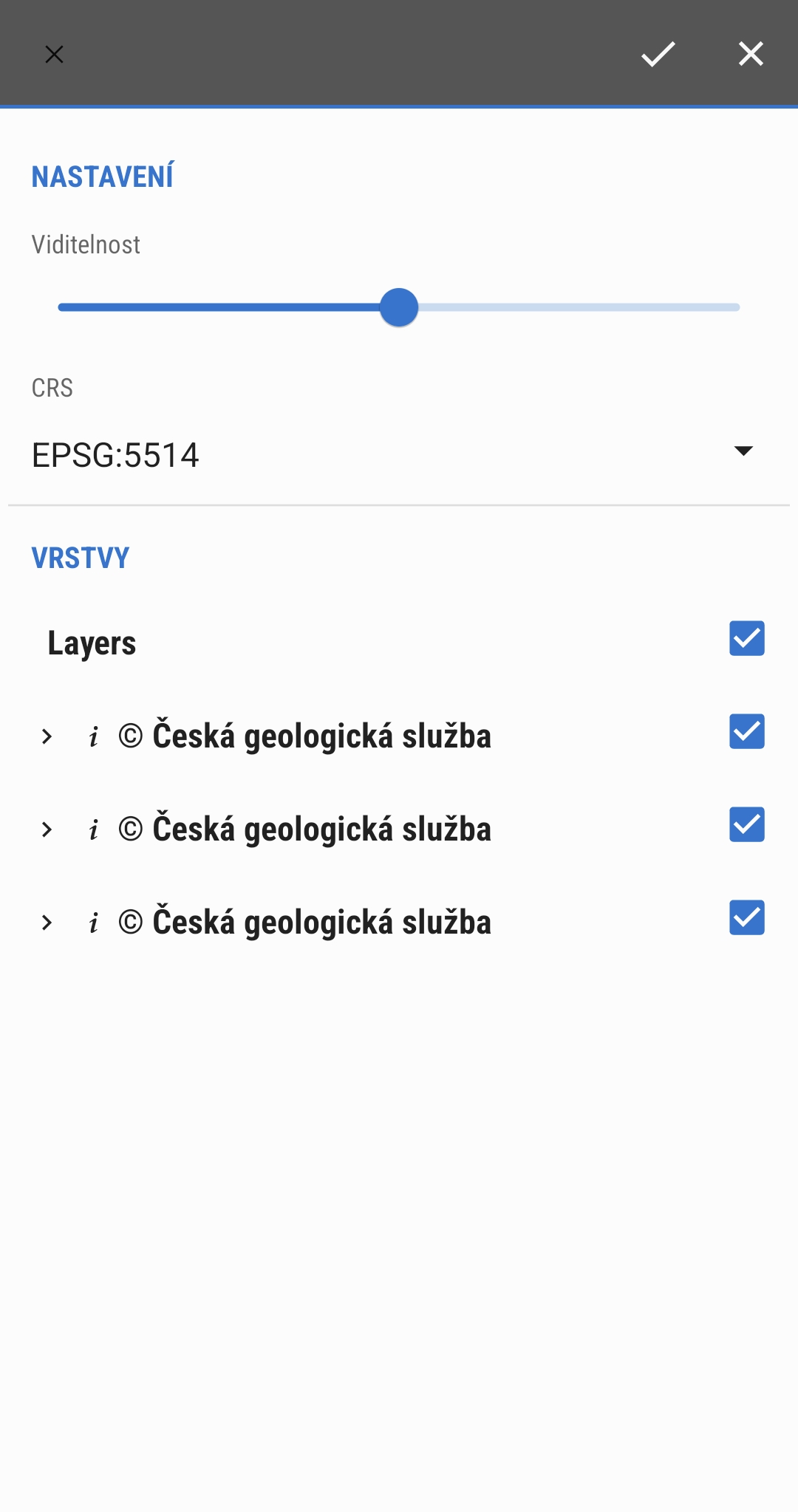This screenshot has height=1512, width=798.
Task: Select the Layers group label
Action: [92, 643]
